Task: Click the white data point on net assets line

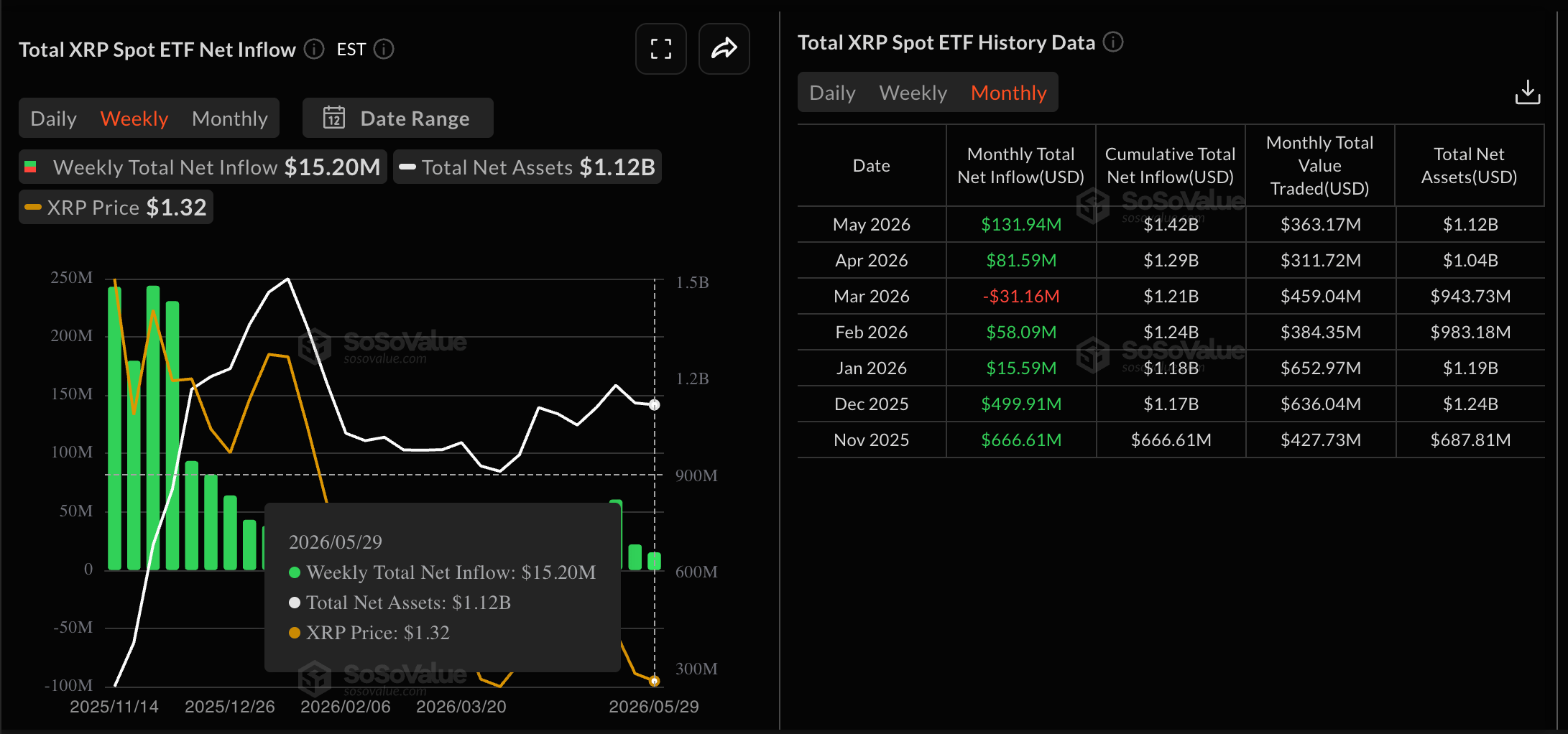Action: [654, 405]
